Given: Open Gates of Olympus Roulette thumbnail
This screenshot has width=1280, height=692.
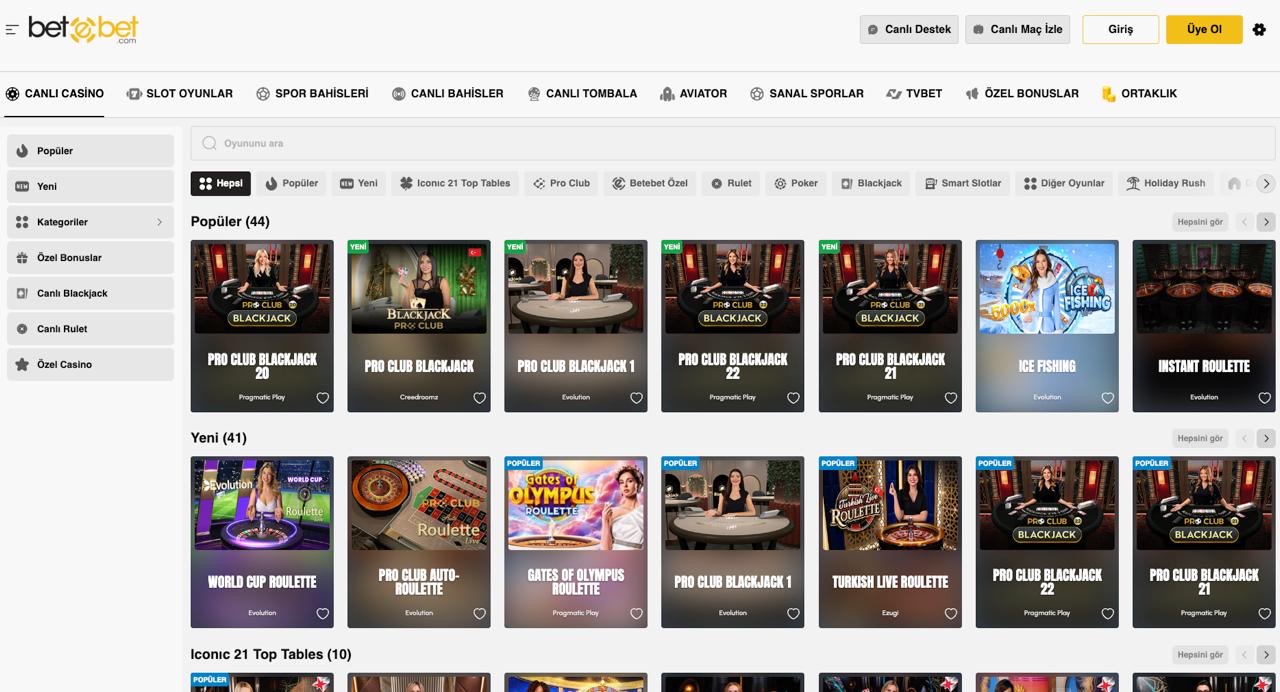Looking at the screenshot, I should click(x=576, y=505).
